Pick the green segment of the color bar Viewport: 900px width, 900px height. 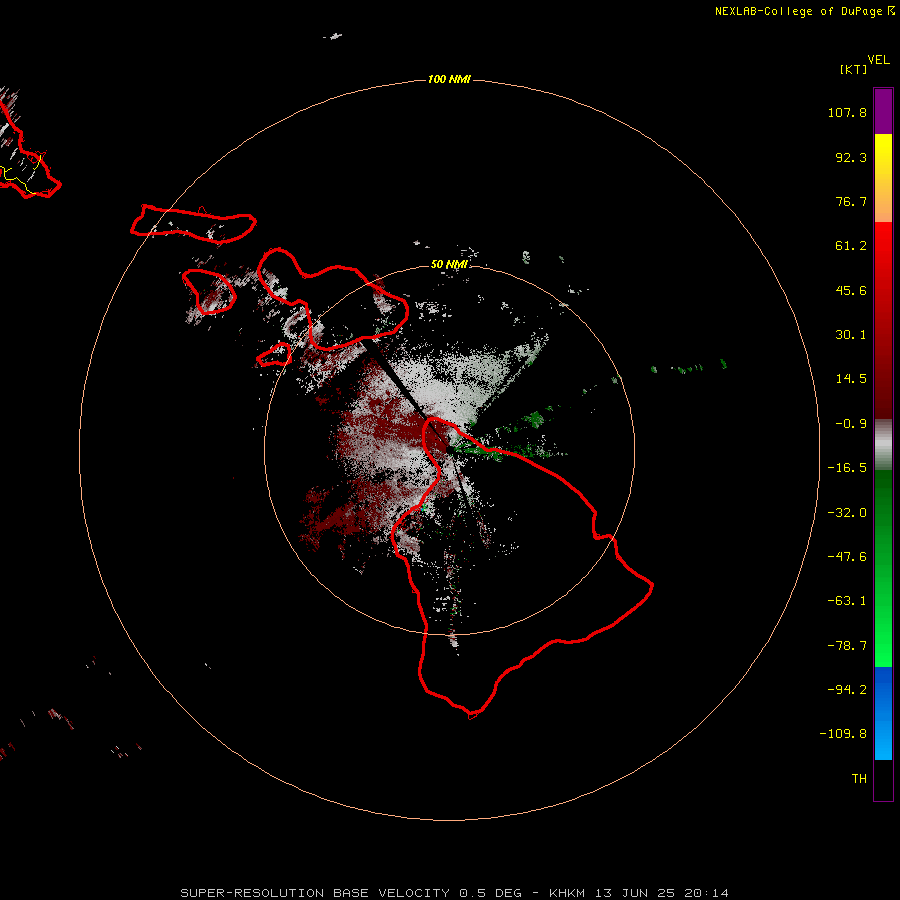pos(883,568)
